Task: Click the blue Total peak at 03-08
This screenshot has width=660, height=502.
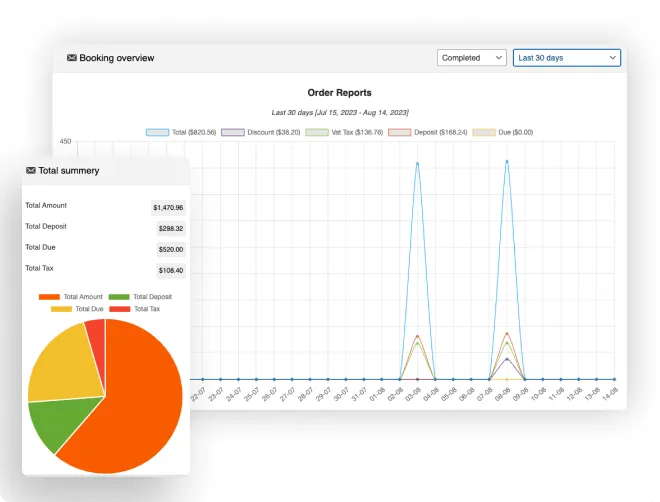Action: (417, 162)
